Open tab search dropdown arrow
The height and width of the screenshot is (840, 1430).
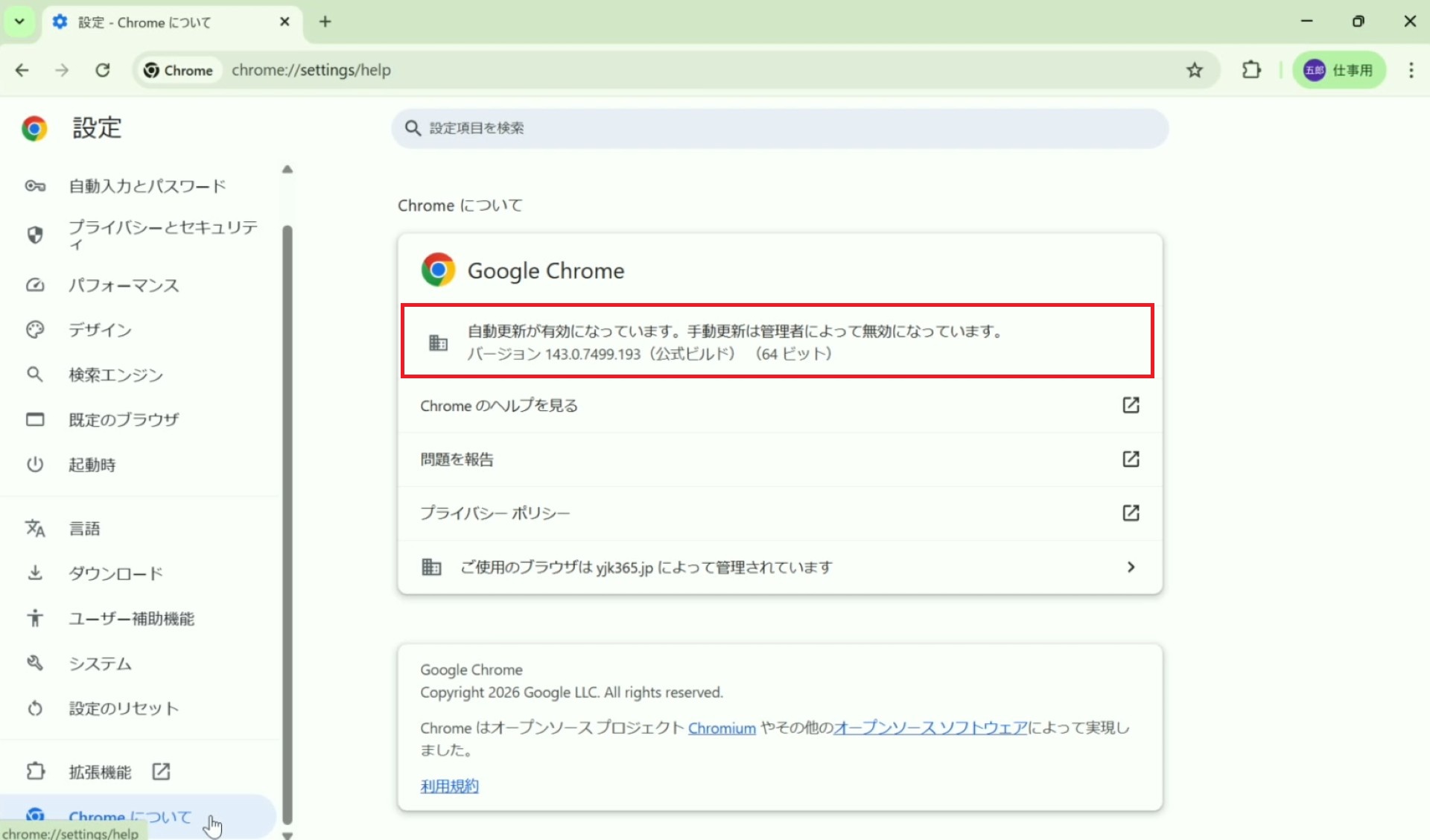(19, 22)
